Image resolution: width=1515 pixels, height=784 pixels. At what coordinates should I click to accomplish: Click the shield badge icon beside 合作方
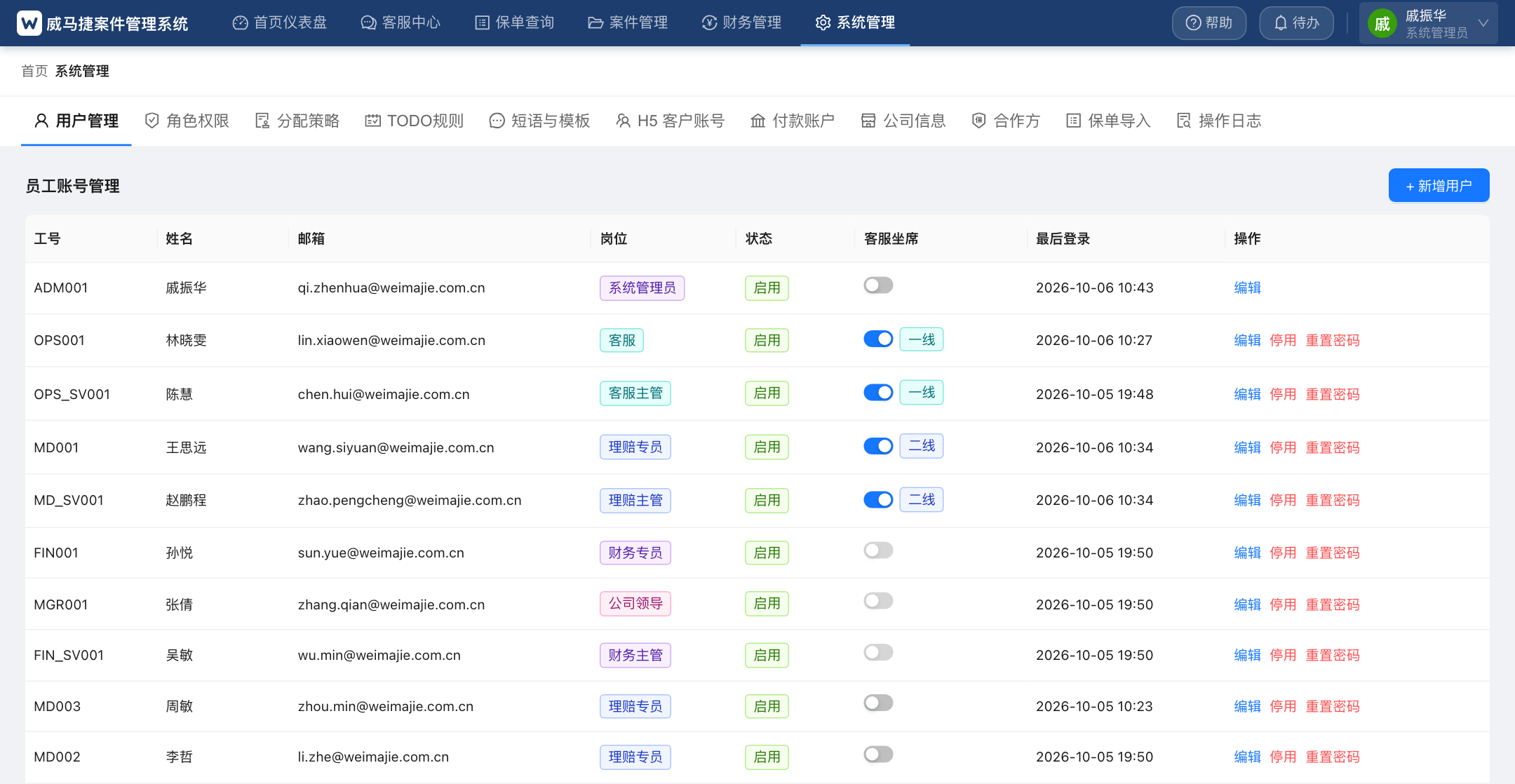(x=979, y=121)
